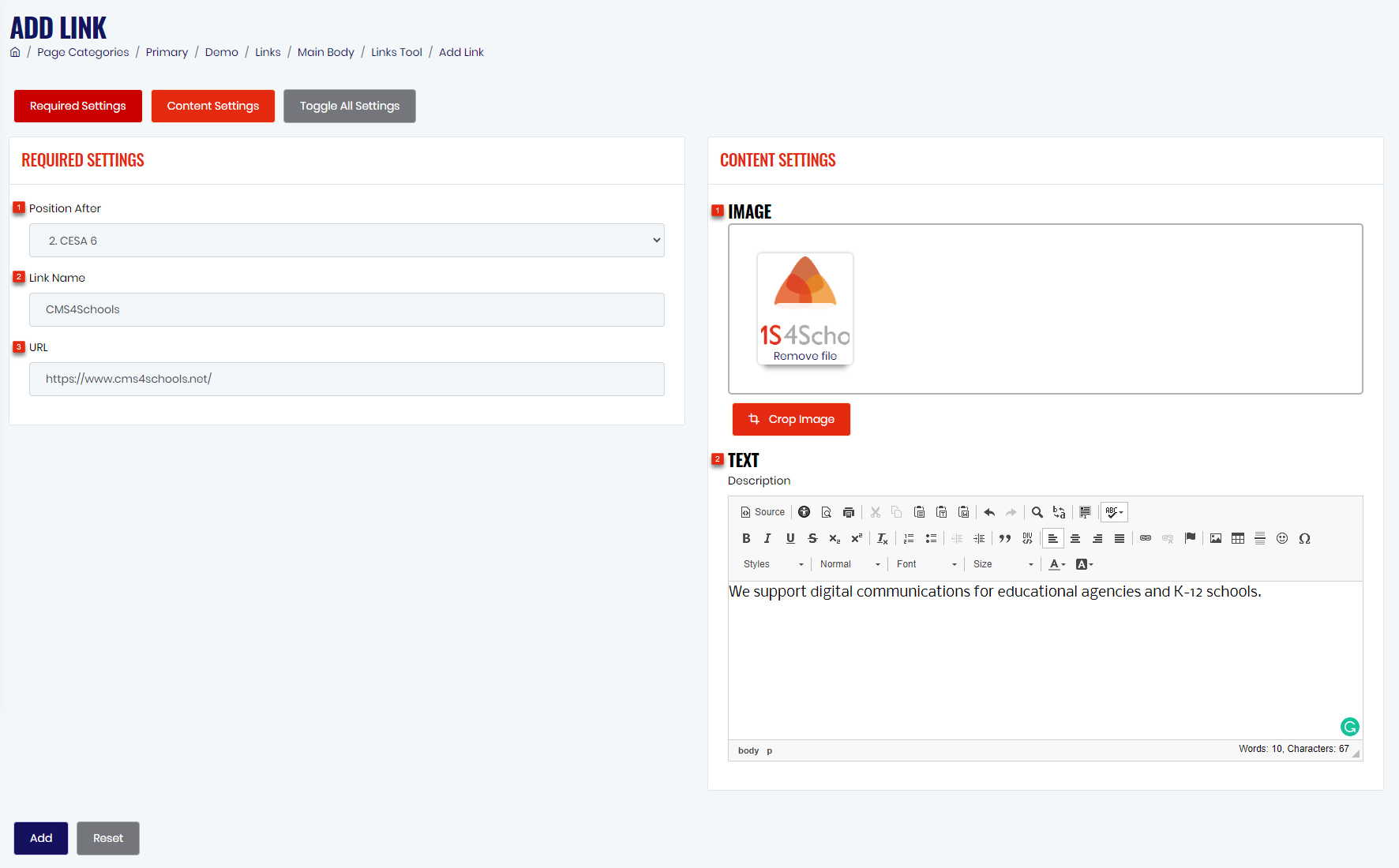
Task: Open the spell check dropdown
Action: [1114, 512]
